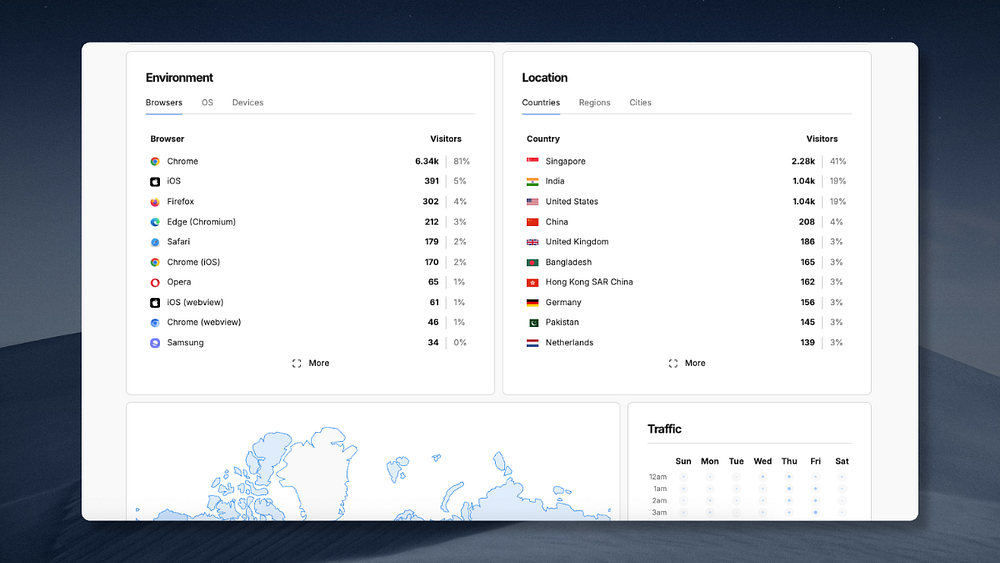This screenshot has height=563, width=1000.
Task: Open the Hong Kong SAR China row
Action: 687,282
